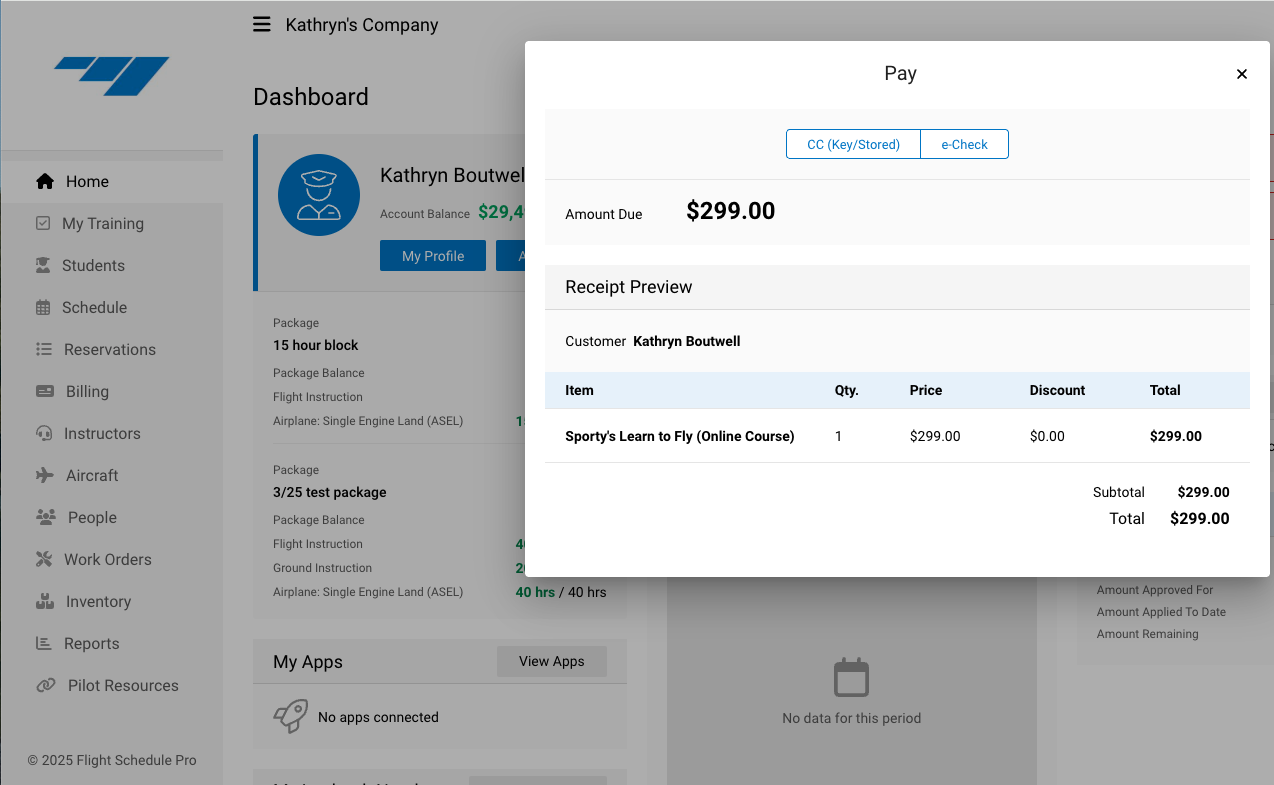This screenshot has width=1274, height=785.
Task: Click the Pilot Resources link icon
Action: point(46,685)
